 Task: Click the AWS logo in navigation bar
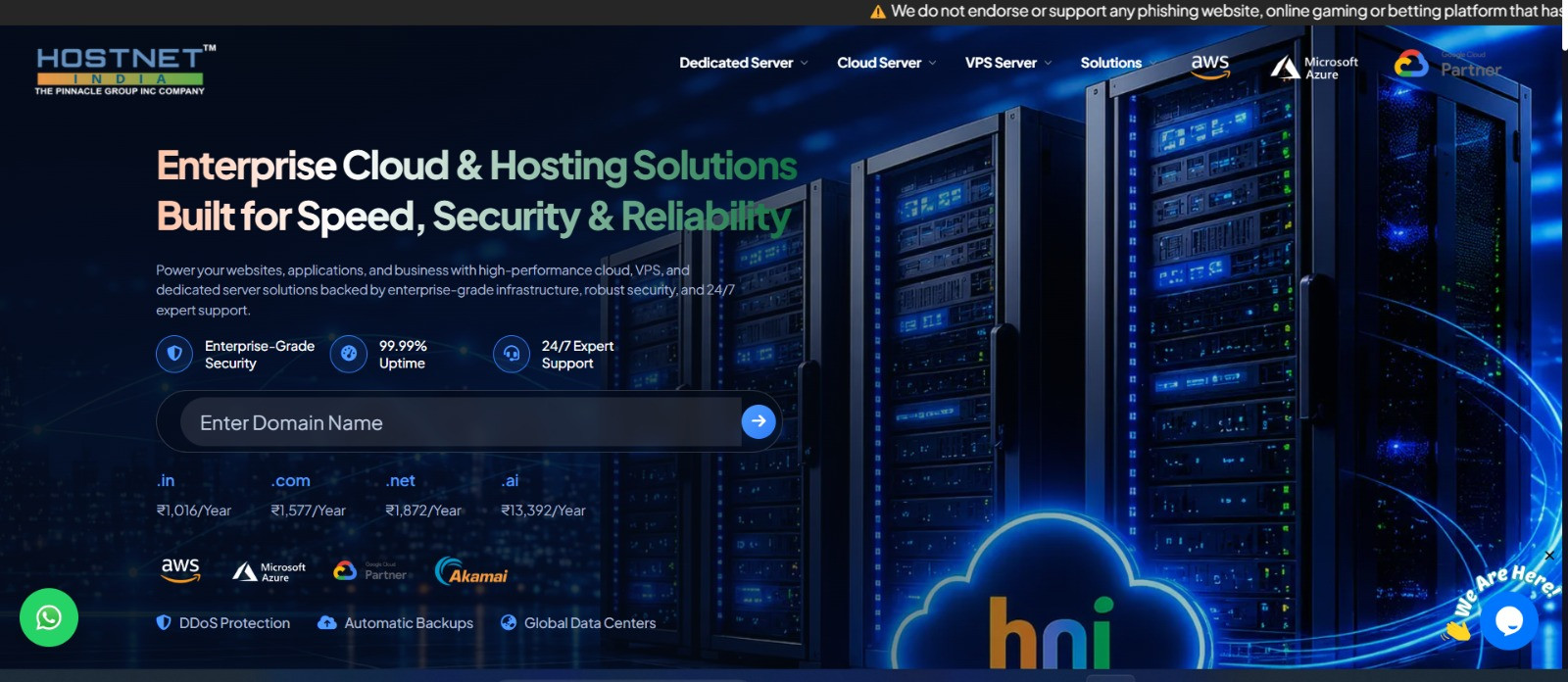tap(1210, 66)
